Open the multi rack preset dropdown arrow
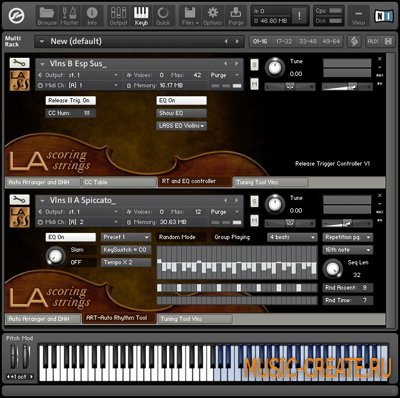 pos(42,42)
